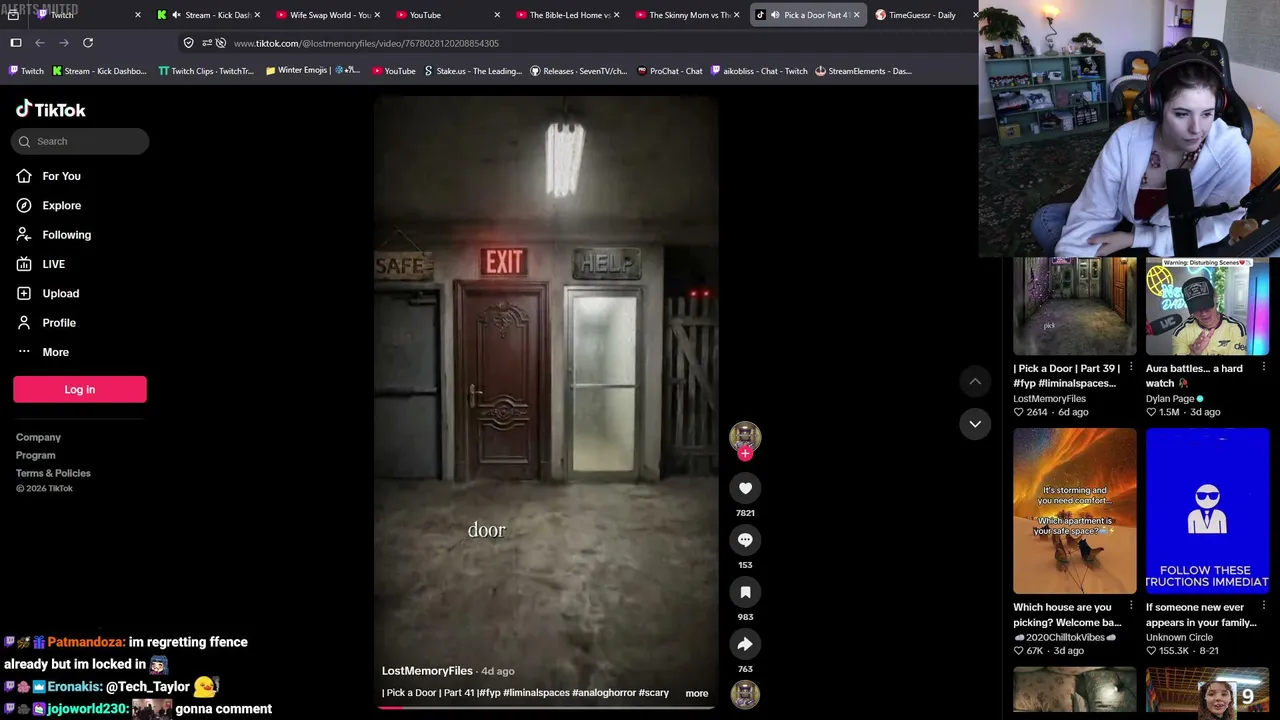
Task: Open options for 'Which house are you picking' video
Action: click(1131, 607)
